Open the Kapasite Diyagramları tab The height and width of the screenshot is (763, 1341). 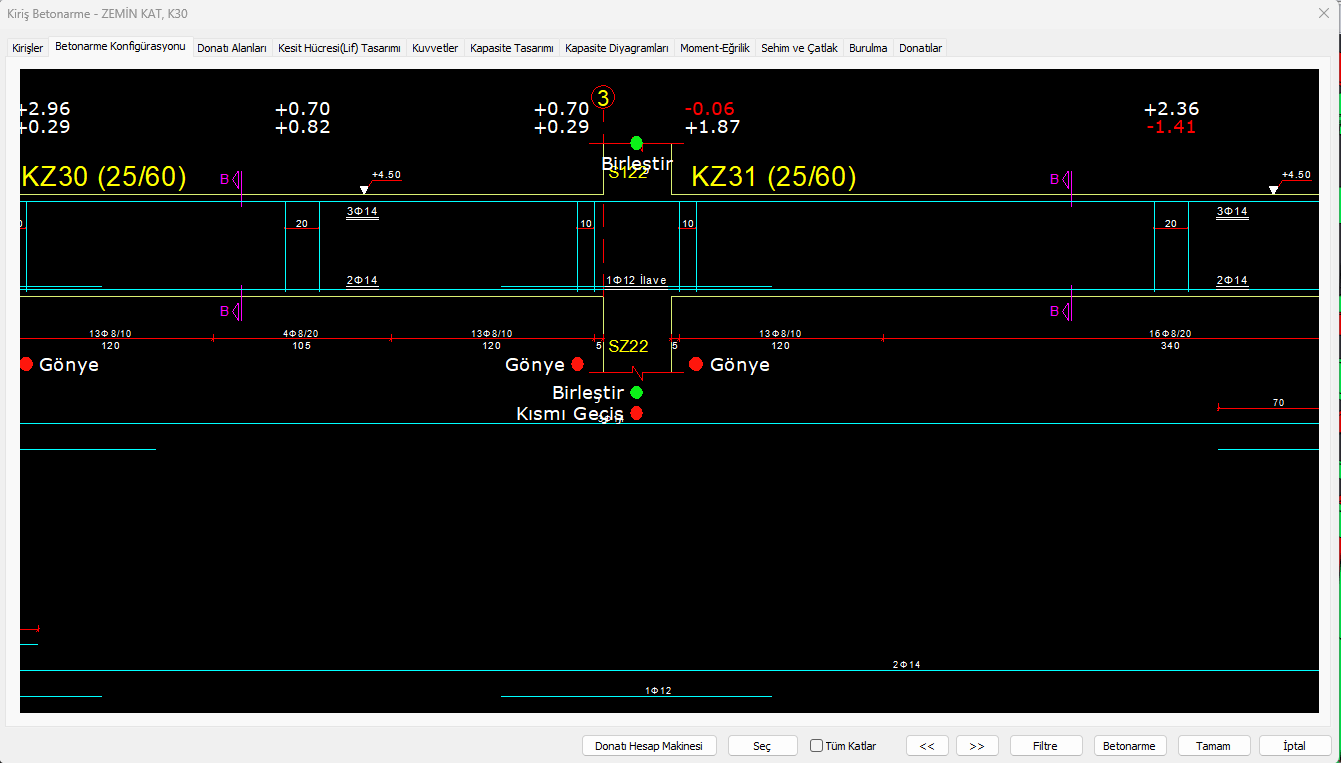click(616, 48)
